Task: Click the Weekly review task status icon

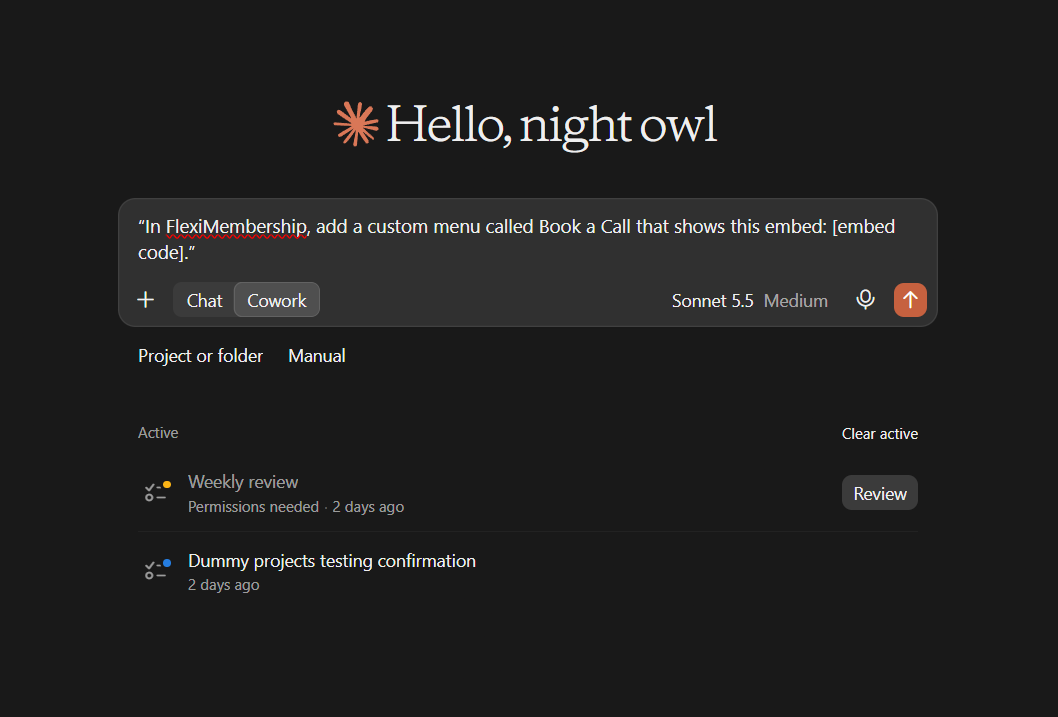Action: [158, 492]
